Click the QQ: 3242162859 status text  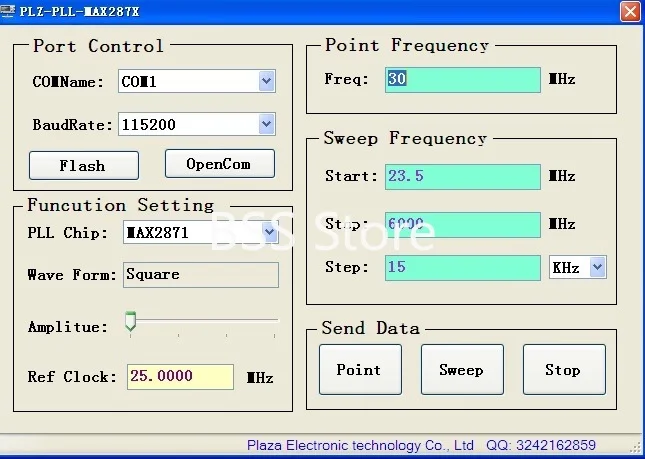click(541, 445)
